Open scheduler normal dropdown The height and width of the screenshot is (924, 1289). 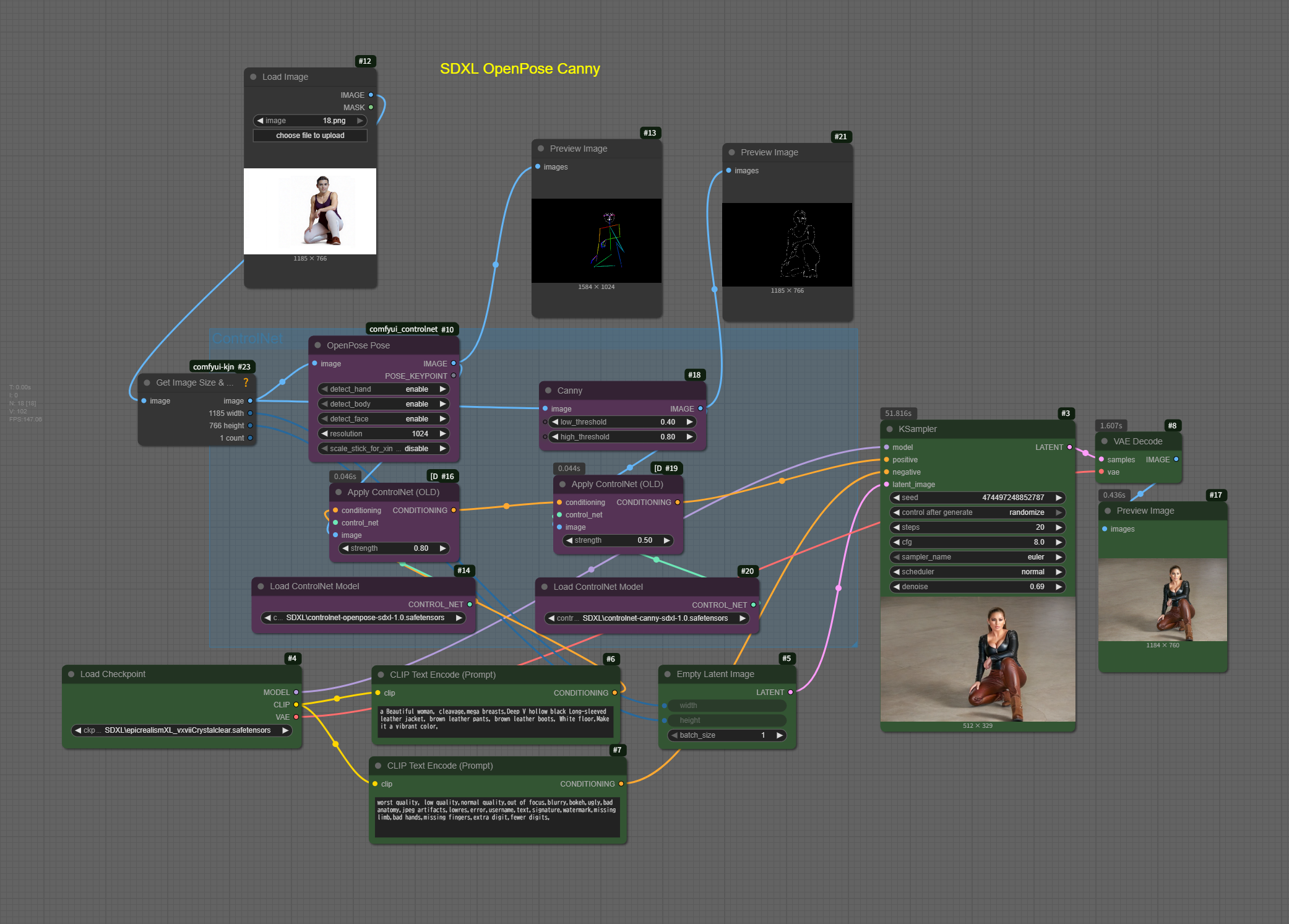(978, 572)
